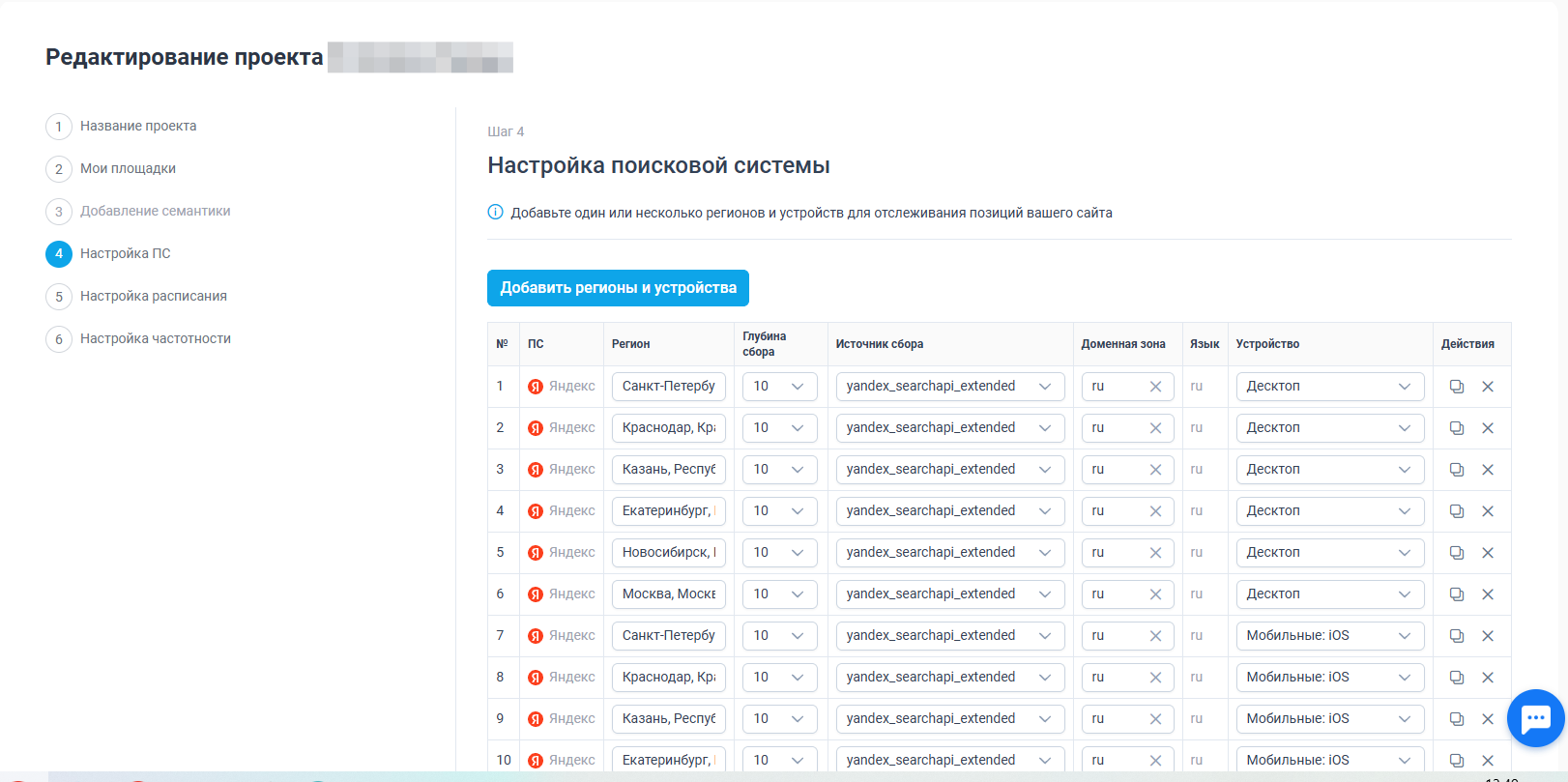
Task: Delete row 2 using the X icon
Action: (x=1488, y=428)
